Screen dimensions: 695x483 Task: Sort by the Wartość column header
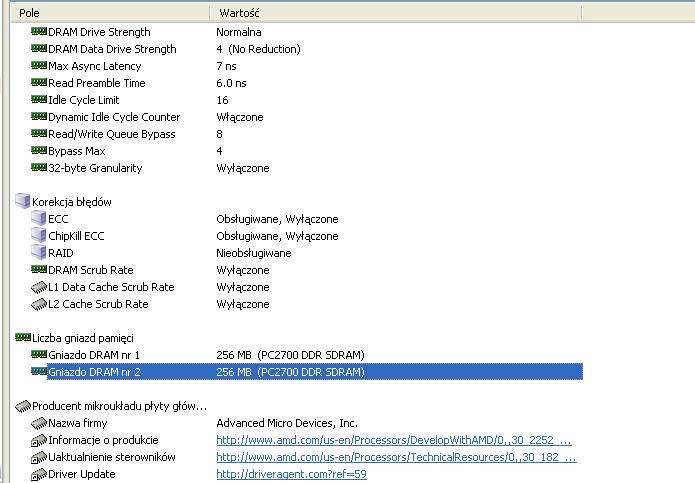(x=395, y=13)
